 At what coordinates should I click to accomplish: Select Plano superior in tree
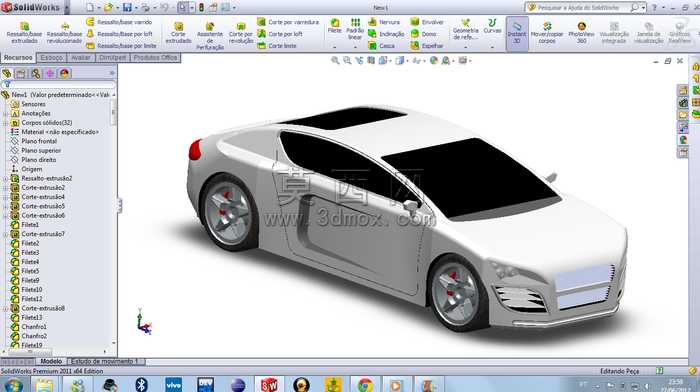pyautogui.click(x=41, y=150)
